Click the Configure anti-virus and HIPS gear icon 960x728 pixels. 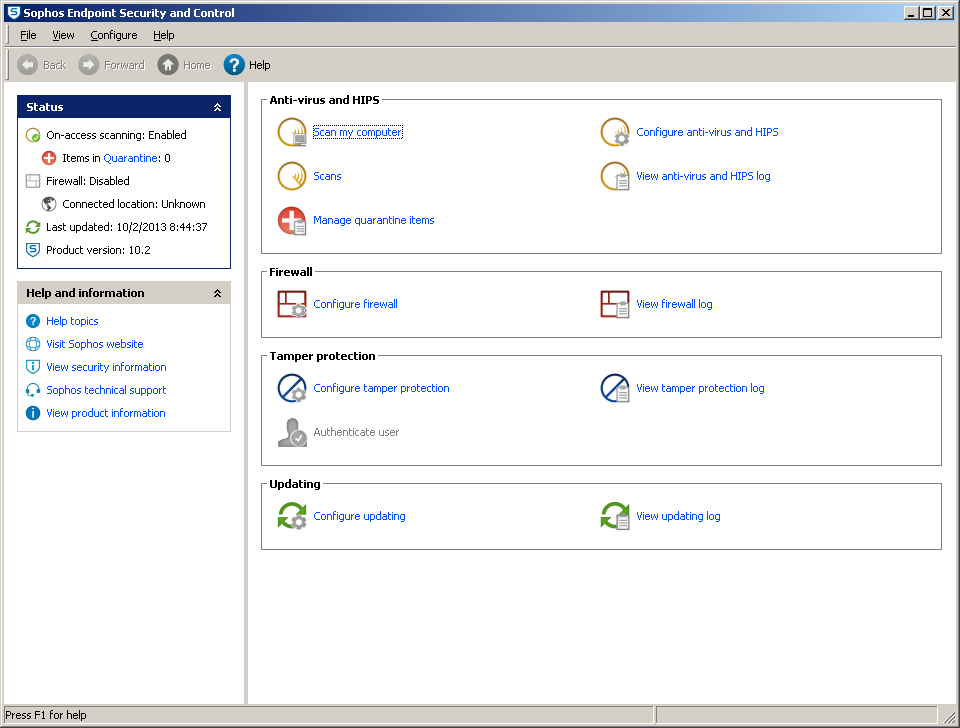pos(615,133)
